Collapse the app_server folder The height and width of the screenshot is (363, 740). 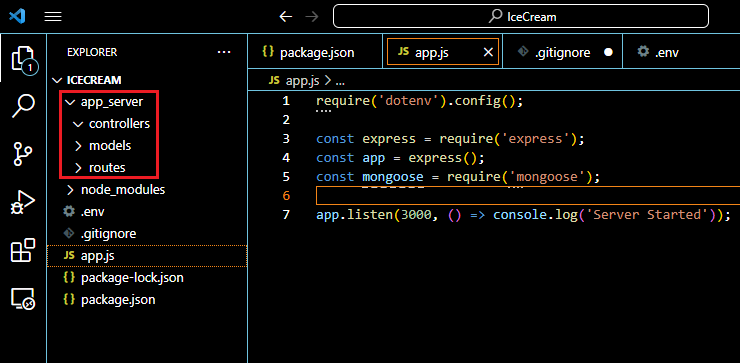[104, 101]
